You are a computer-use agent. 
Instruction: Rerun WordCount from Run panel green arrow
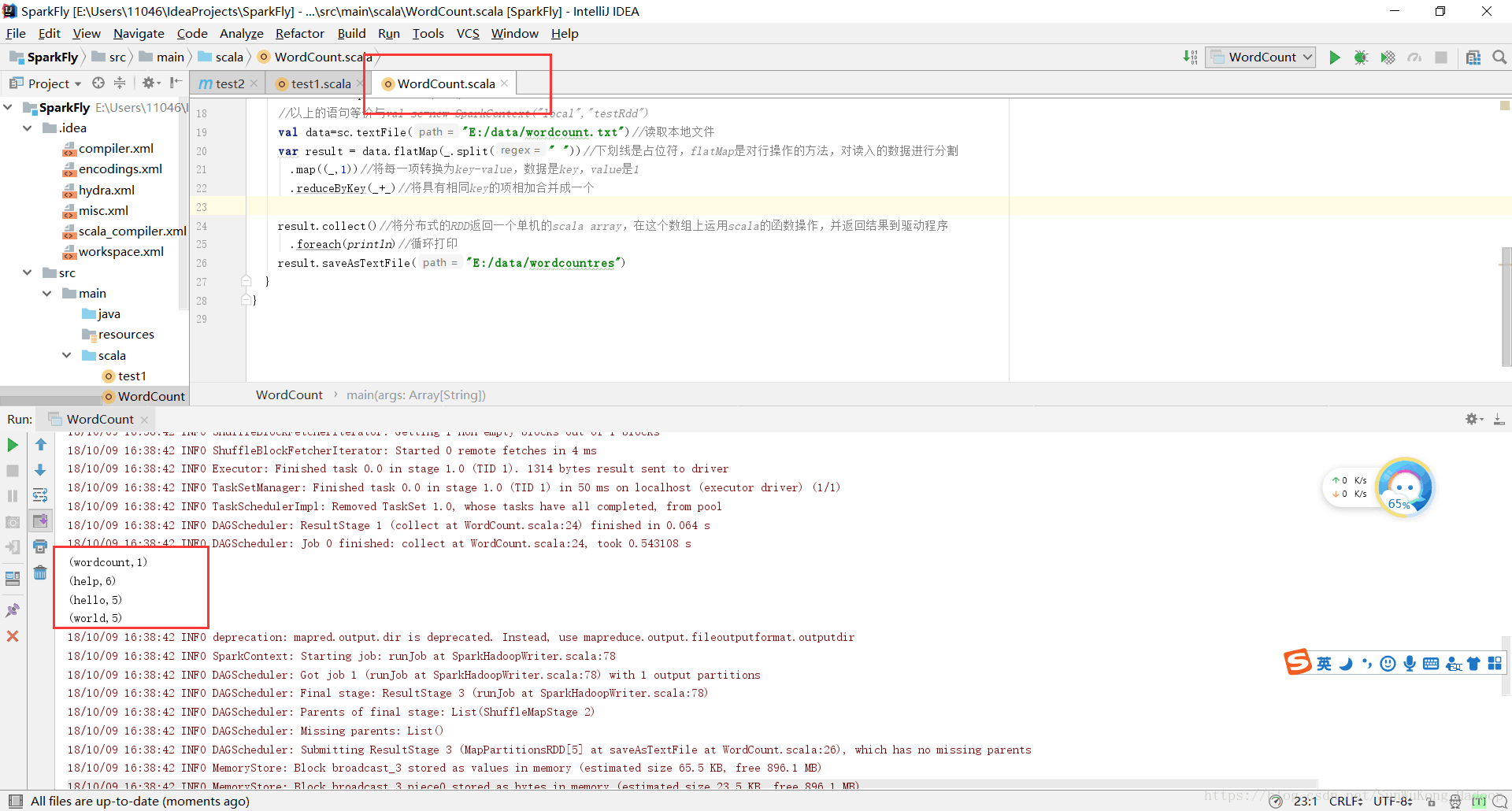click(x=13, y=445)
